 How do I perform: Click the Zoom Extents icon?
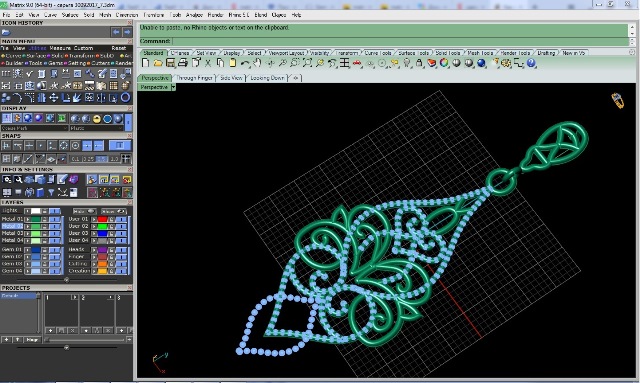click(x=307, y=63)
